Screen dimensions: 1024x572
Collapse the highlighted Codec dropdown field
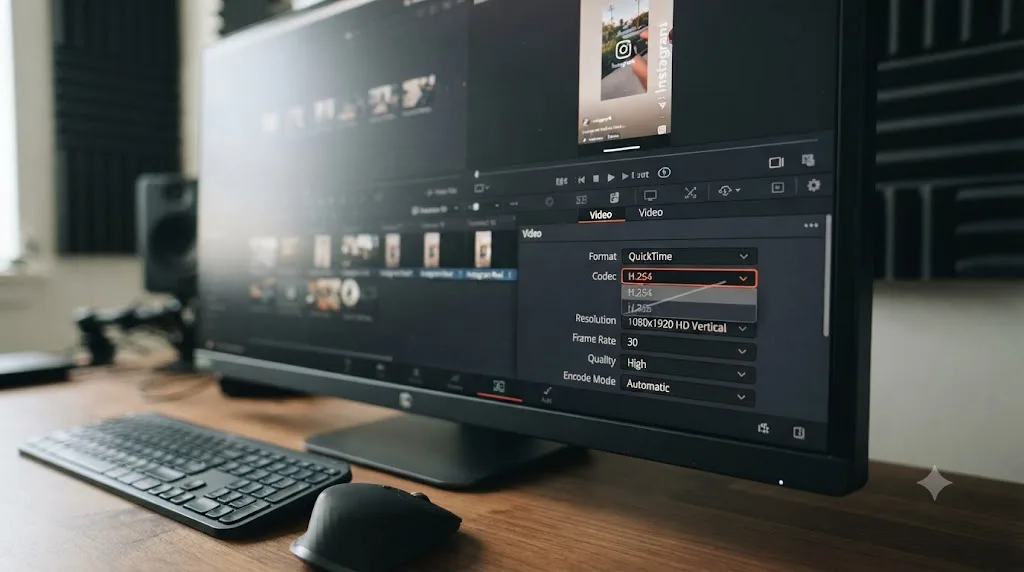(x=689, y=278)
